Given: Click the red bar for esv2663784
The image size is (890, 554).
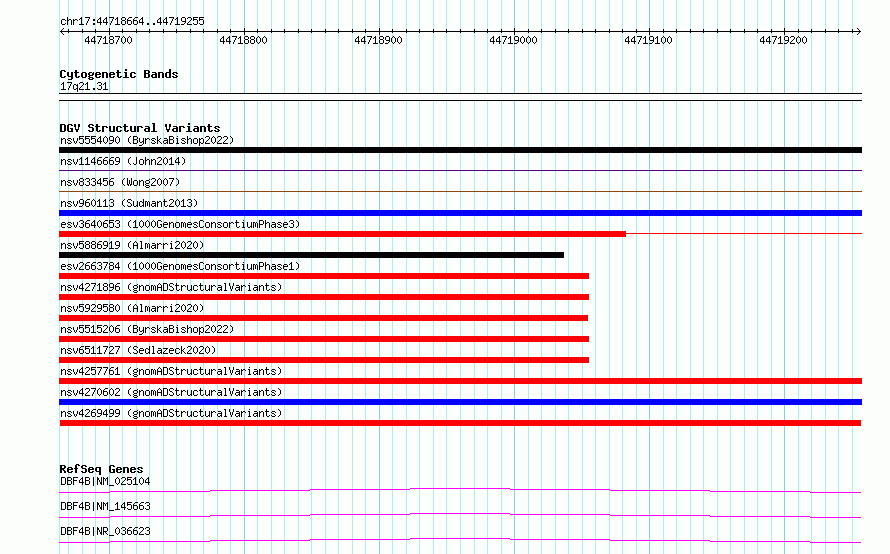Looking at the screenshot, I should click(x=324, y=276).
